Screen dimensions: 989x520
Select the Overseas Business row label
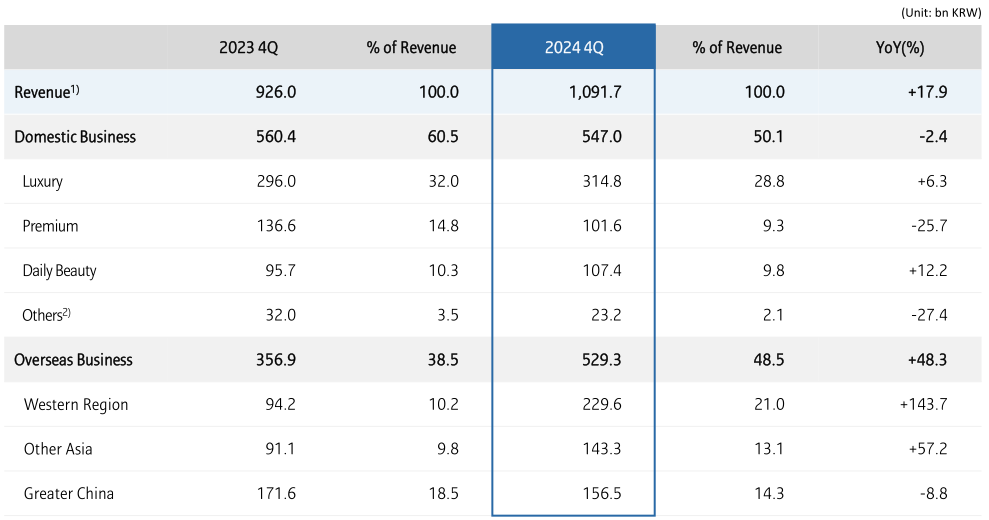pos(73,360)
